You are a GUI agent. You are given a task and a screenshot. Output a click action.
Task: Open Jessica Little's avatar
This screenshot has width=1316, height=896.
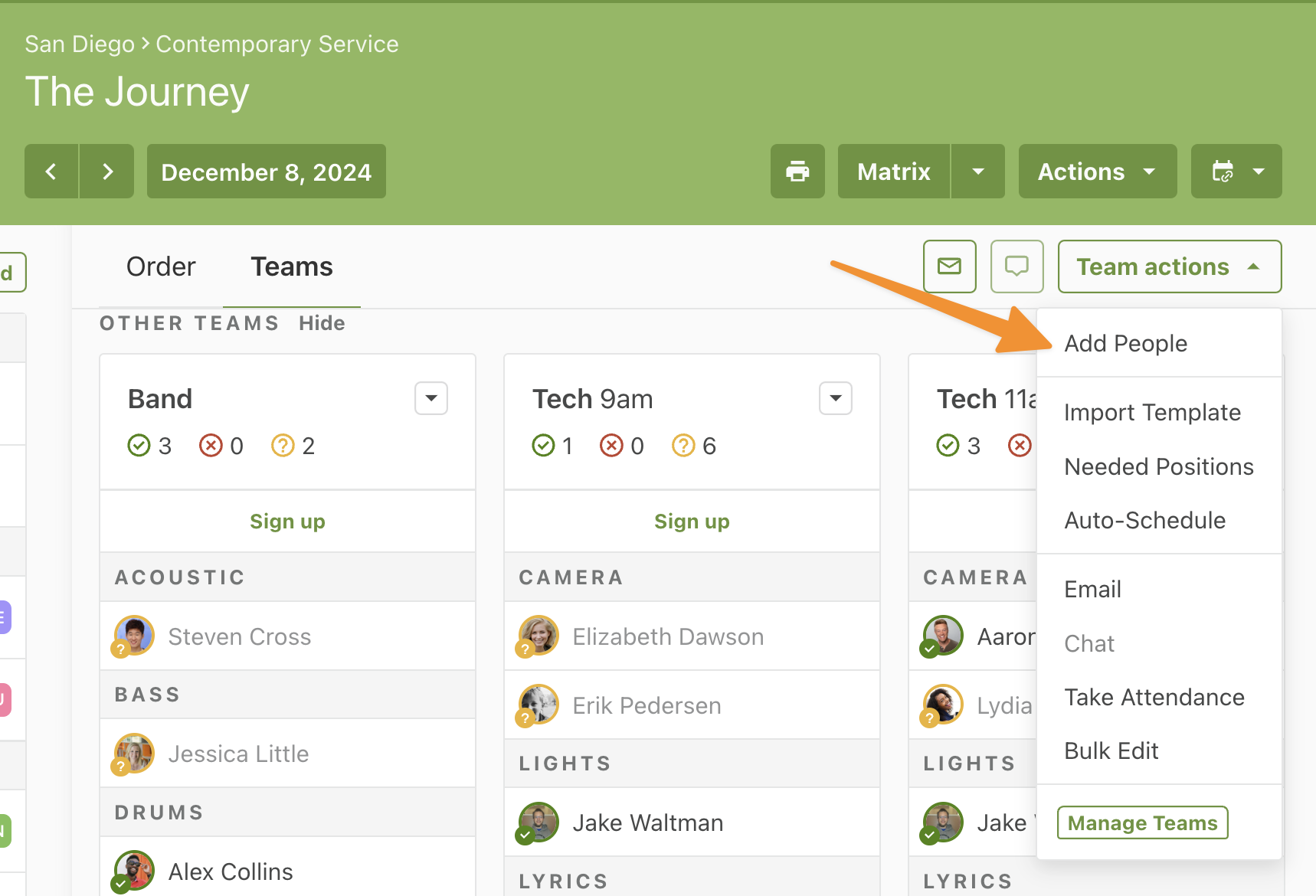pos(134,754)
